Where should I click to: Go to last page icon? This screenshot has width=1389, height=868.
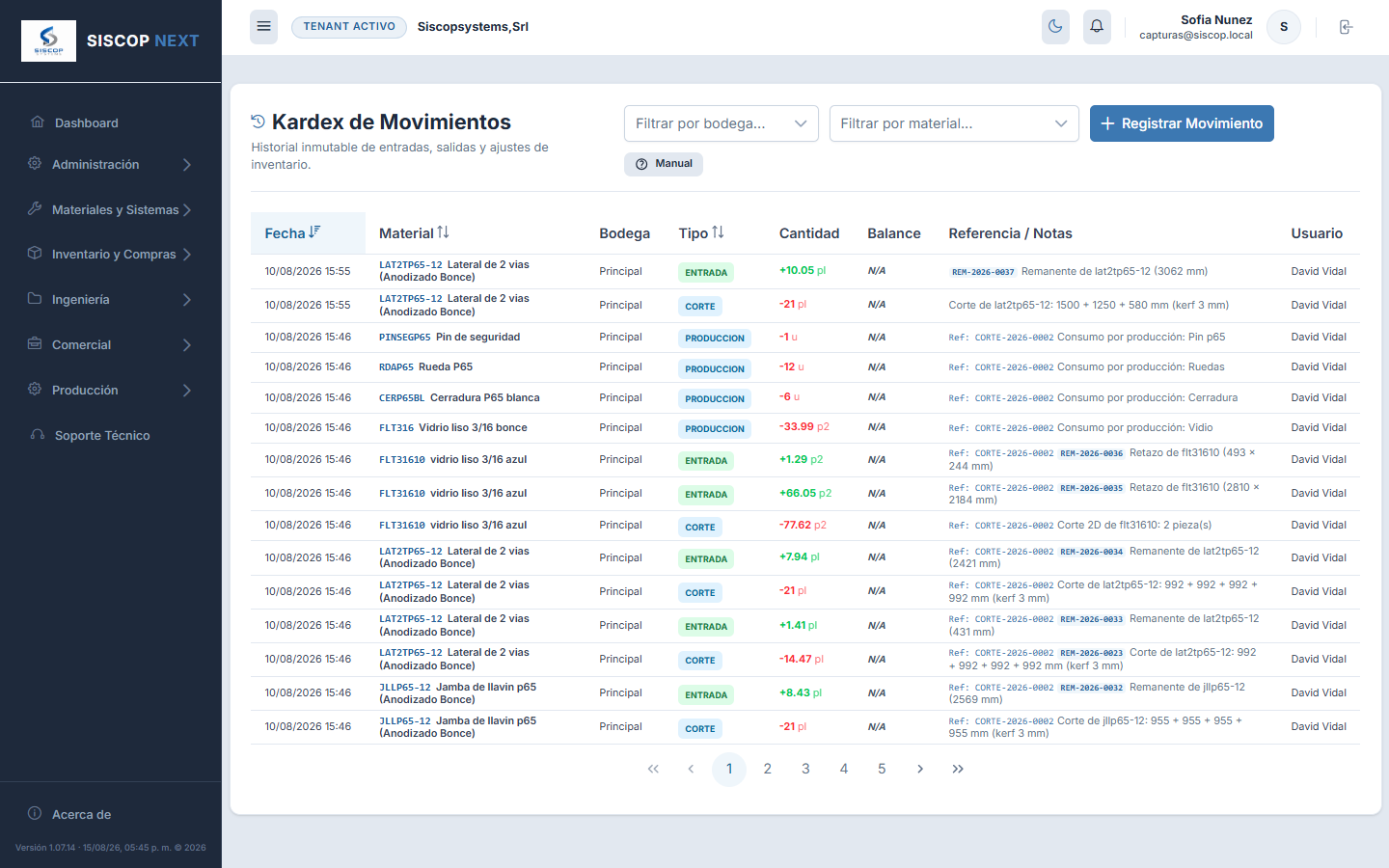(x=958, y=769)
